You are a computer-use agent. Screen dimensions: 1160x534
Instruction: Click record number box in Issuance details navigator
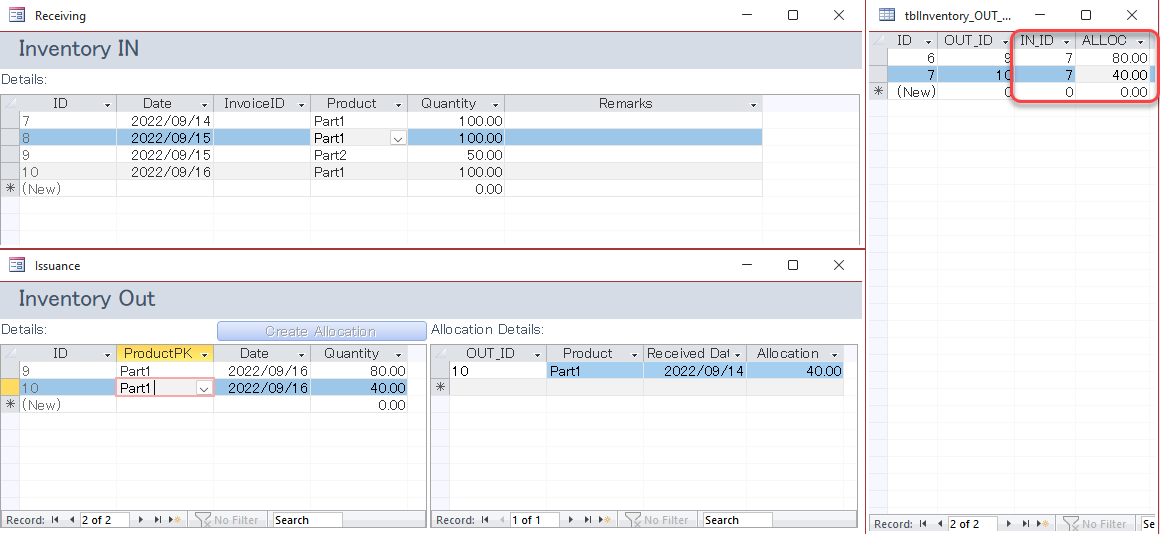(105, 520)
